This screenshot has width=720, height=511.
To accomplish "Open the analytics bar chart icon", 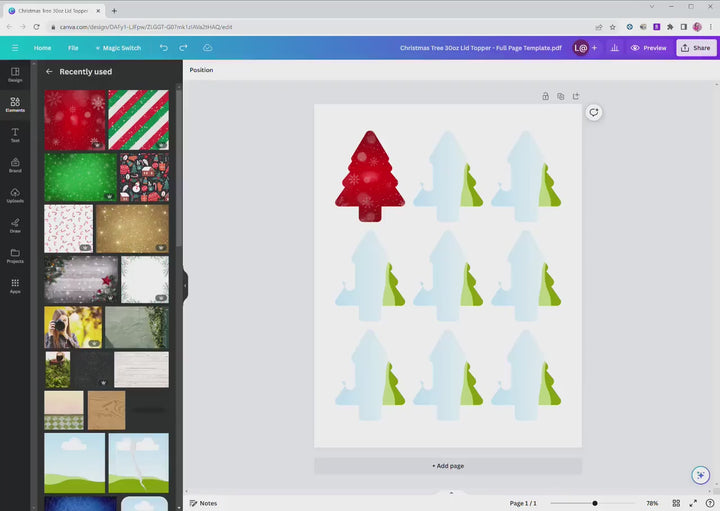I will [614, 47].
